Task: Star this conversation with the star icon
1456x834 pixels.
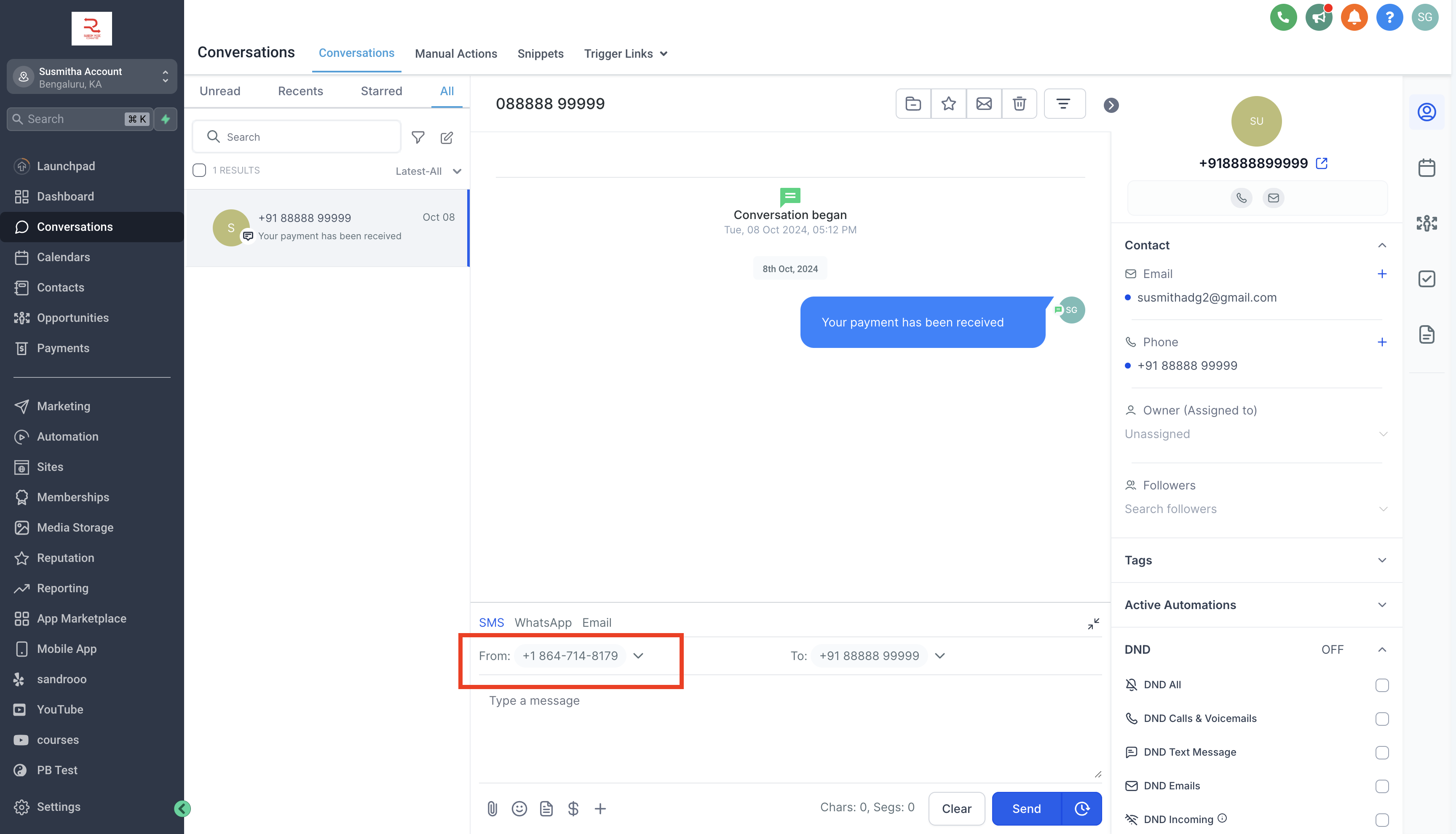Action: 948,104
